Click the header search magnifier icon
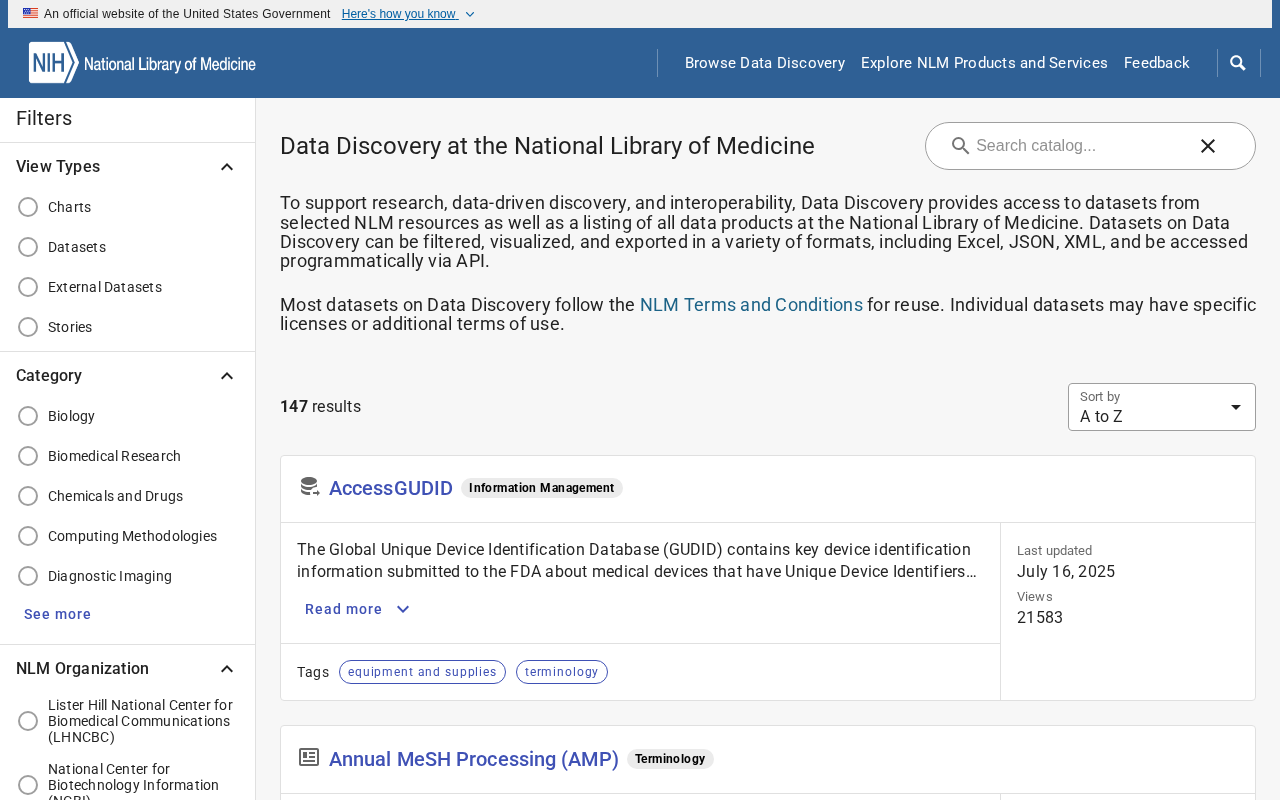This screenshot has width=1280, height=800. click(x=1238, y=63)
